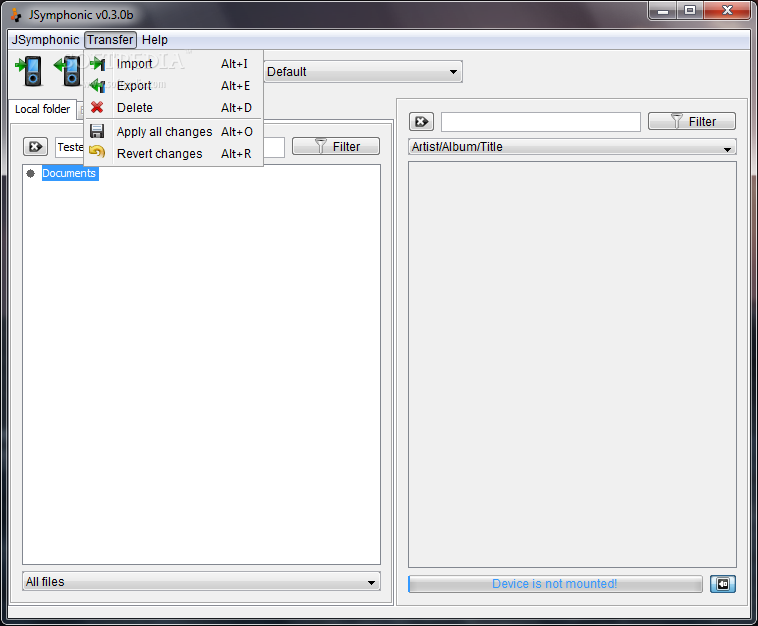Click the Import to device toolbar icon

(x=29, y=72)
